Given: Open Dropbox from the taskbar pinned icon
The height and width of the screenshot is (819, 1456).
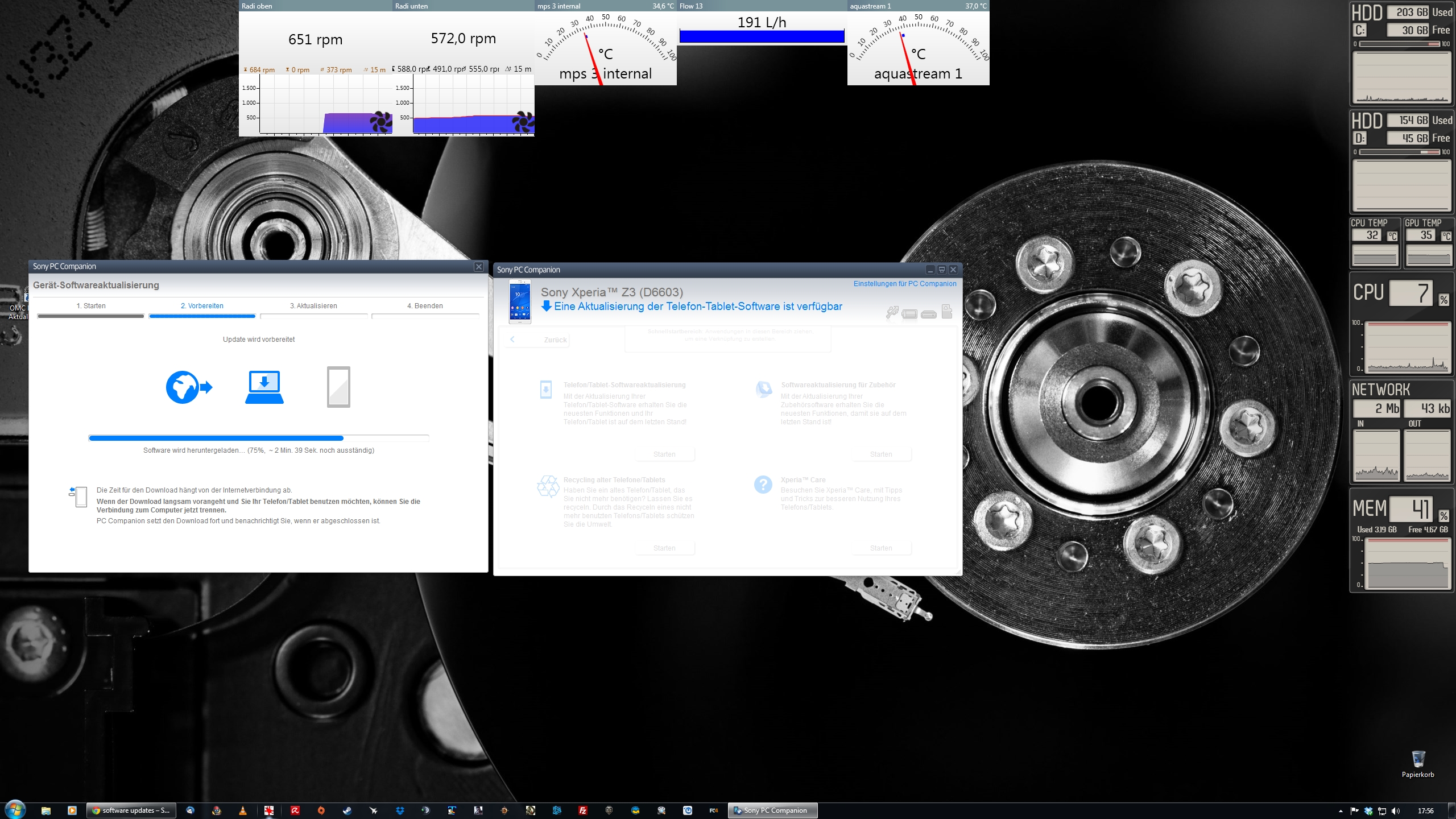Looking at the screenshot, I should (400, 810).
